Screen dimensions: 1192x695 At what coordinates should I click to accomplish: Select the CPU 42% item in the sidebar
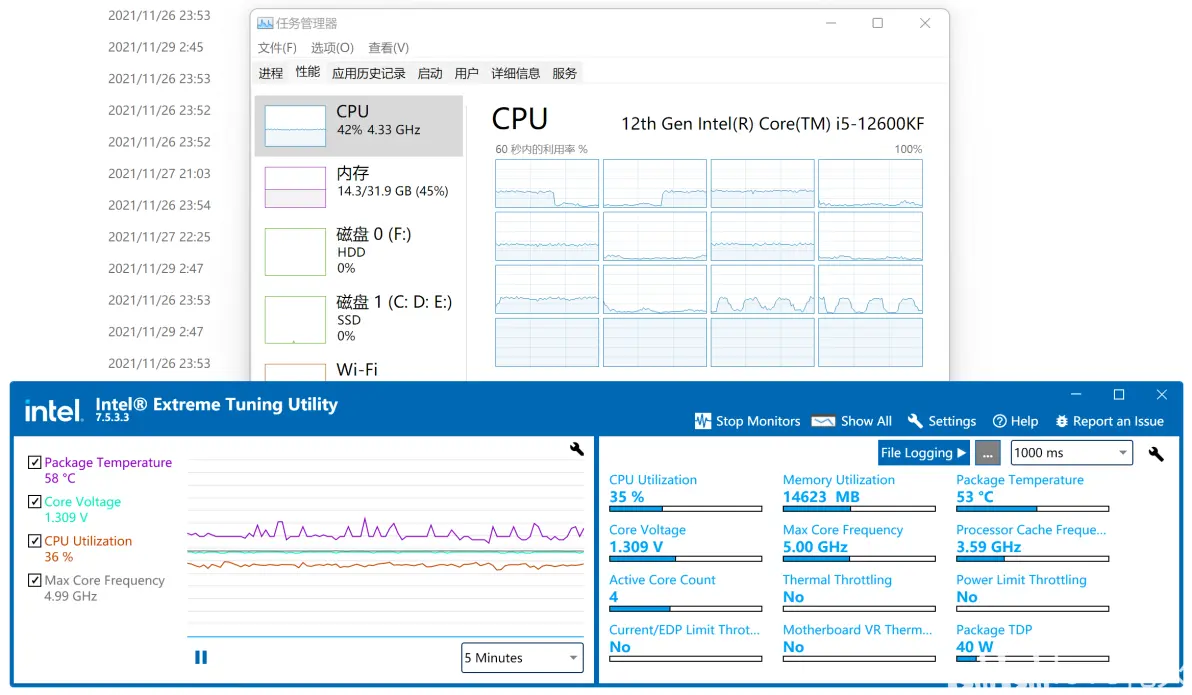[x=359, y=125]
